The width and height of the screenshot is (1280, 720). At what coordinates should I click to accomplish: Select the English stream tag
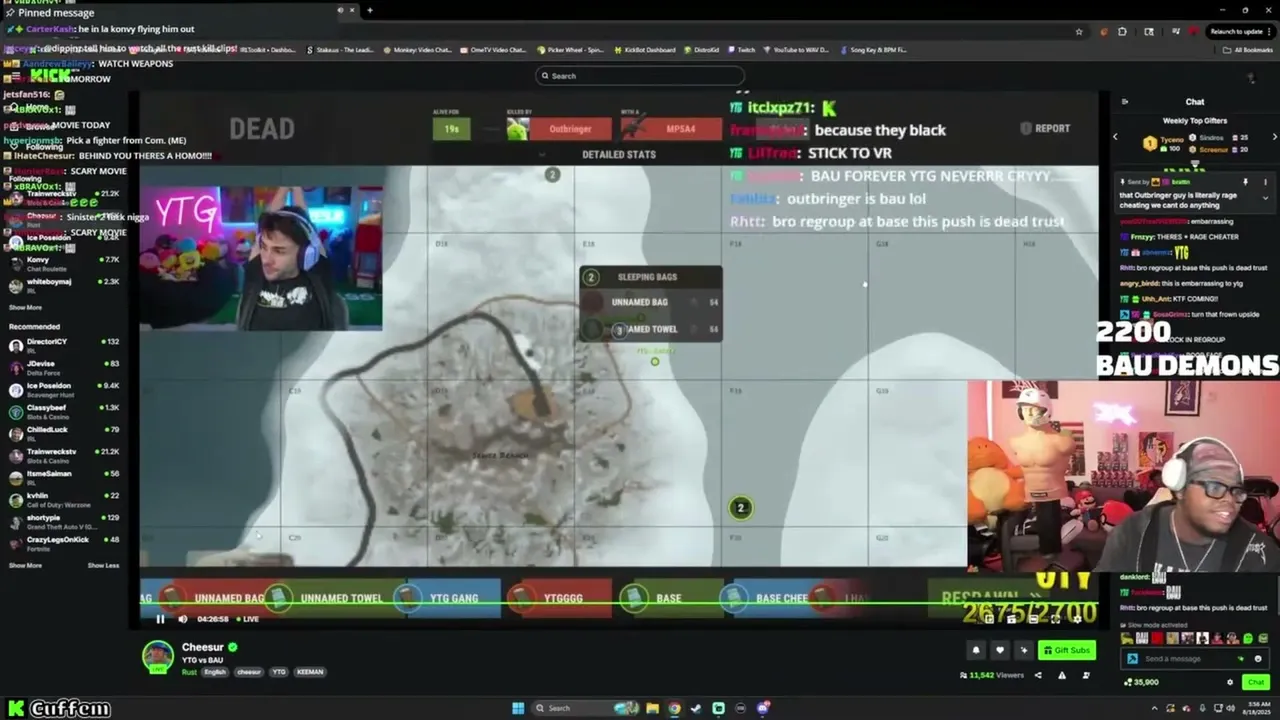216,672
